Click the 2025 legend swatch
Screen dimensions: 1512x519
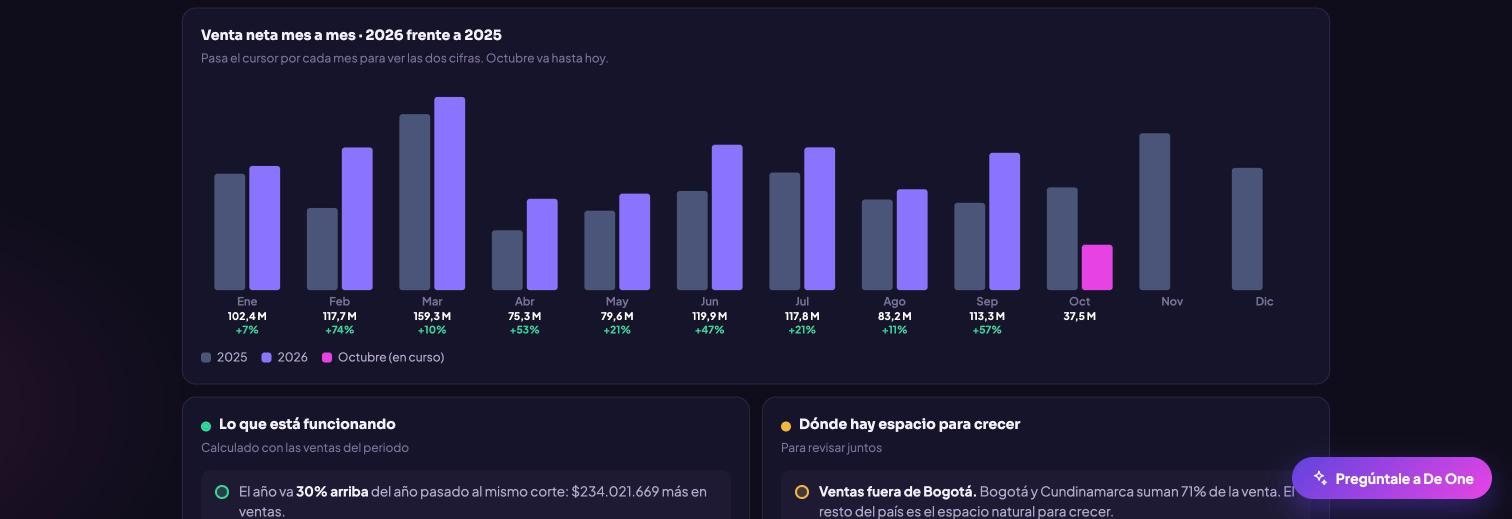[206, 357]
